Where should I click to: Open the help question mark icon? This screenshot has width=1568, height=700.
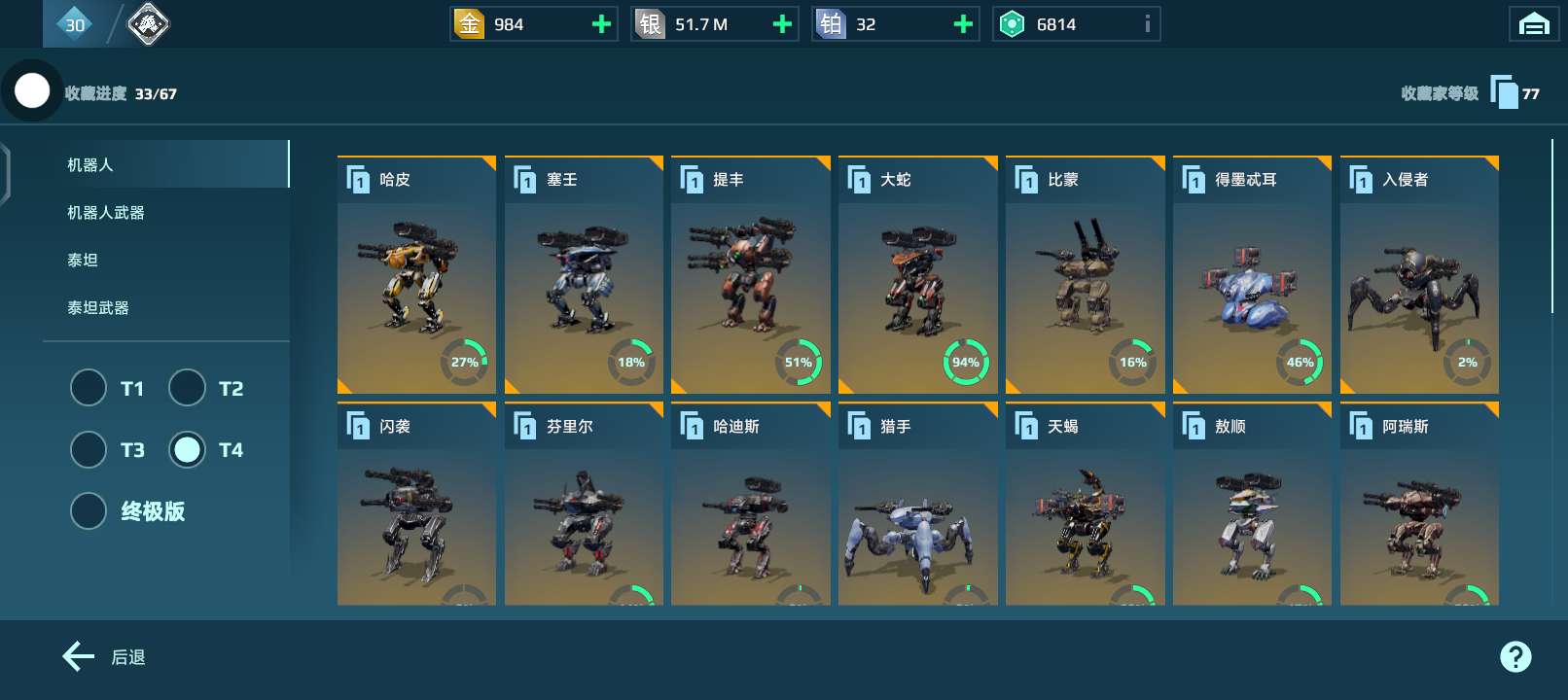tap(1515, 657)
